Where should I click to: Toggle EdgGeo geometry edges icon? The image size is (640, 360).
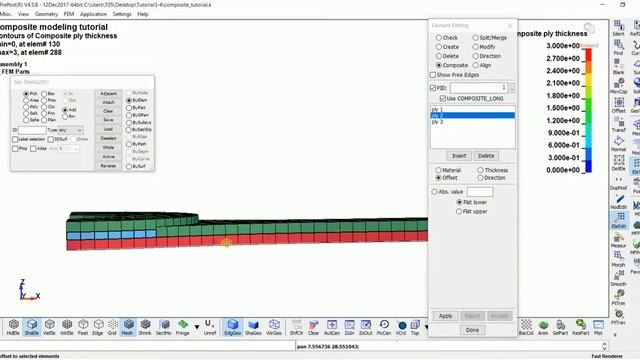[x=233, y=327]
